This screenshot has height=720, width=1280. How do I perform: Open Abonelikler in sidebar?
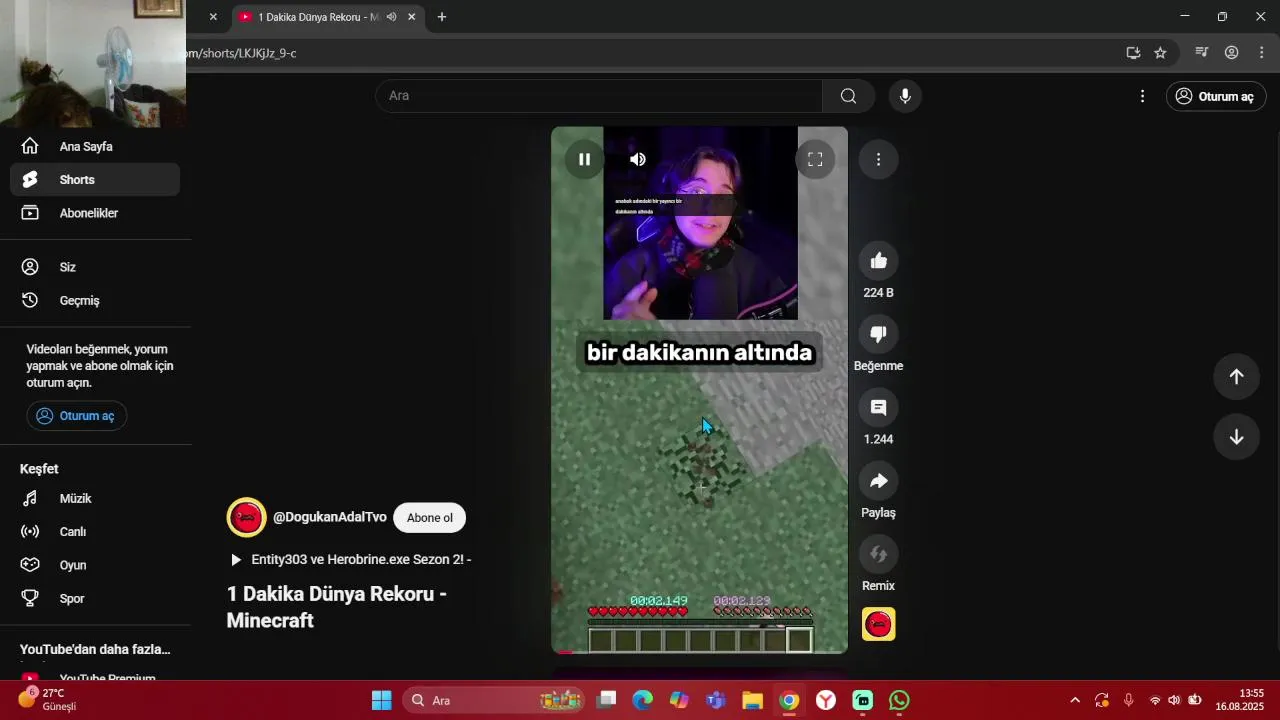[95, 213]
